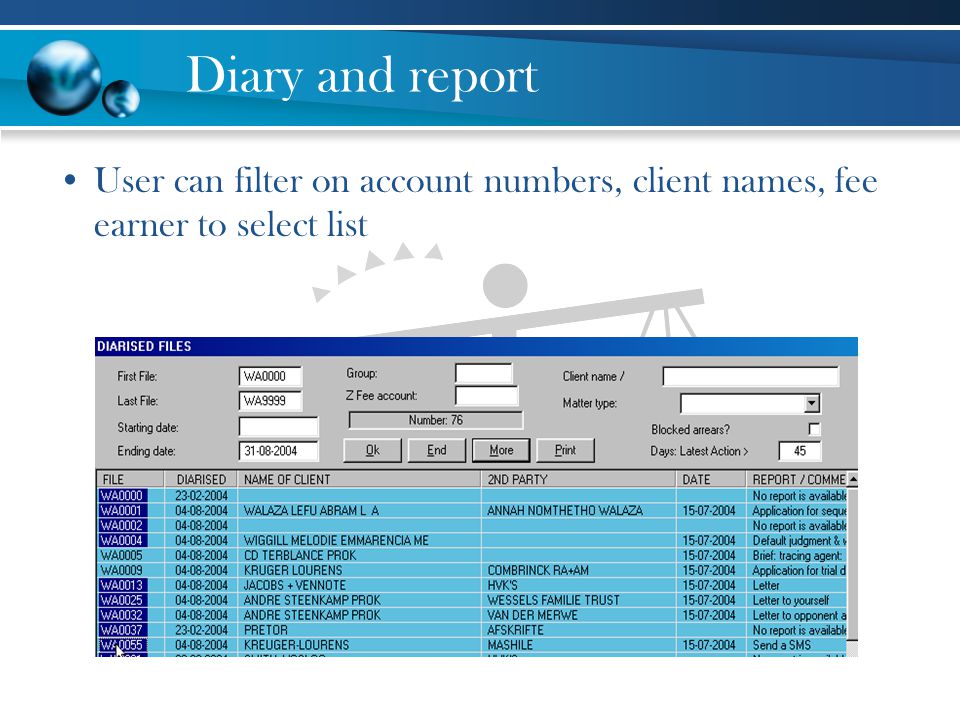The width and height of the screenshot is (960, 720).
Task: Click the DIARISED FILES title bar
Action: click(x=476, y=346)
